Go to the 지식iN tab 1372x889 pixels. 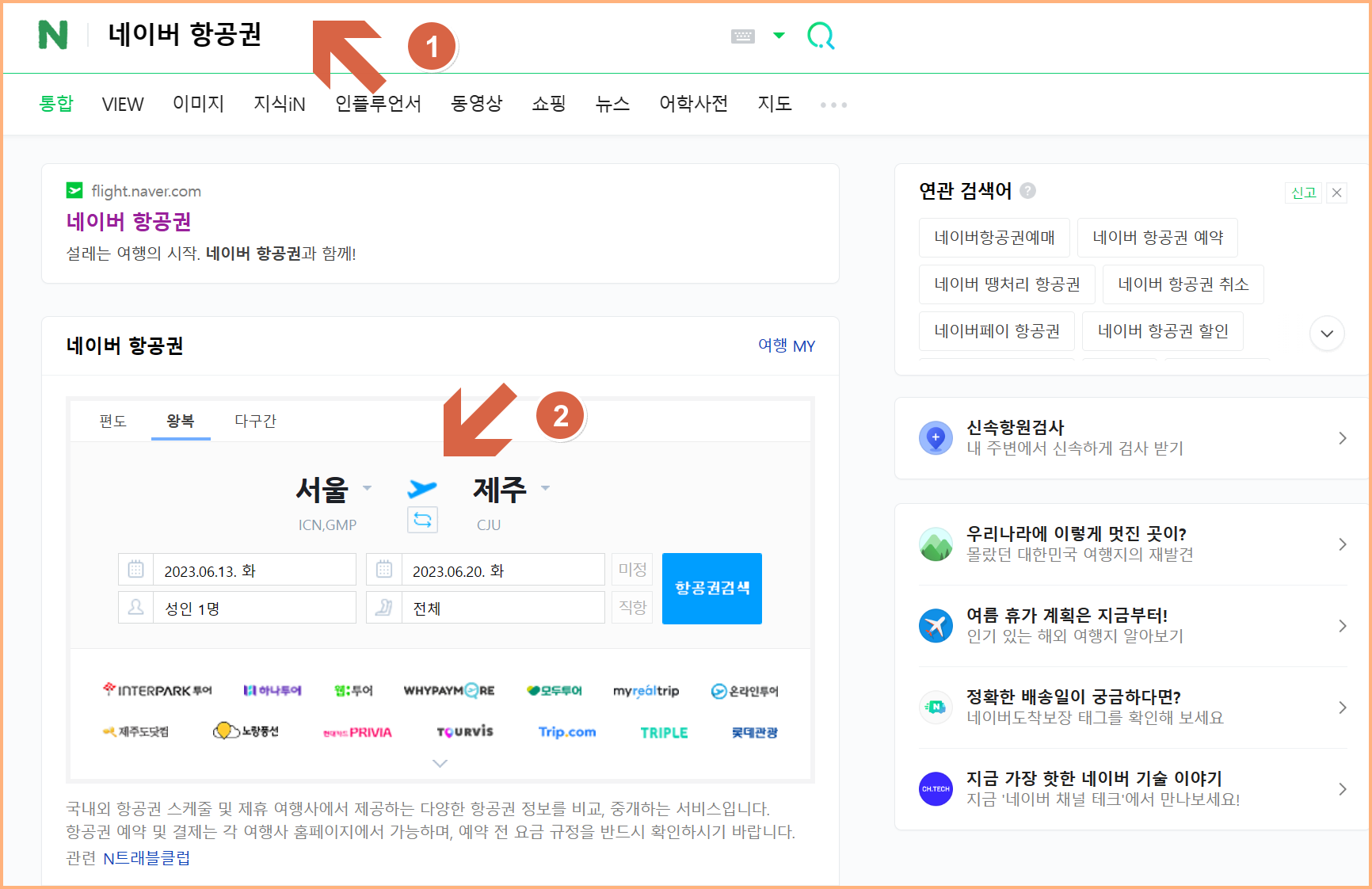pos(279,104)
